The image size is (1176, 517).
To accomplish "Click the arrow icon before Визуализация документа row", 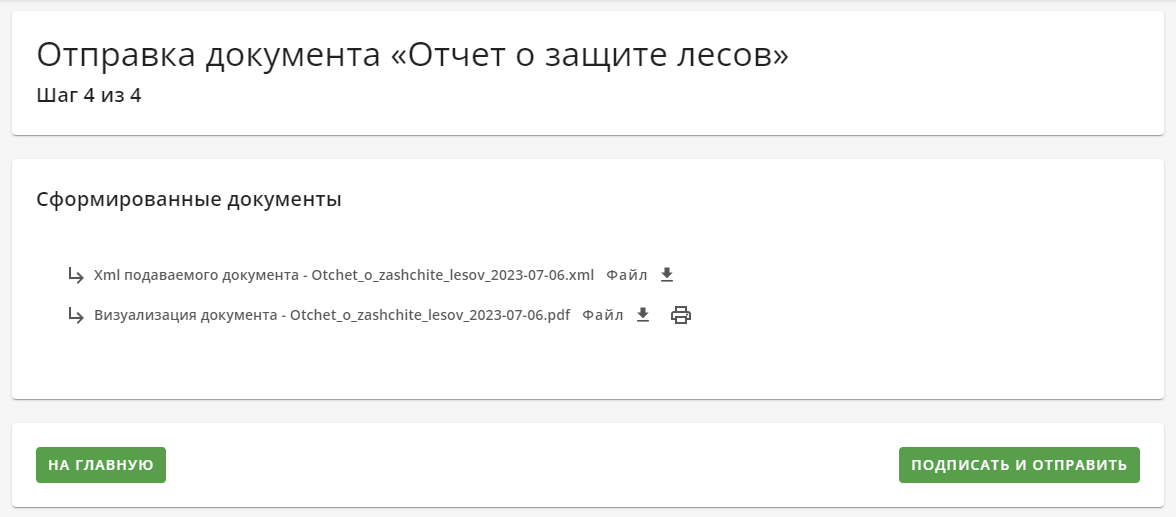I will tap(76, 315).
